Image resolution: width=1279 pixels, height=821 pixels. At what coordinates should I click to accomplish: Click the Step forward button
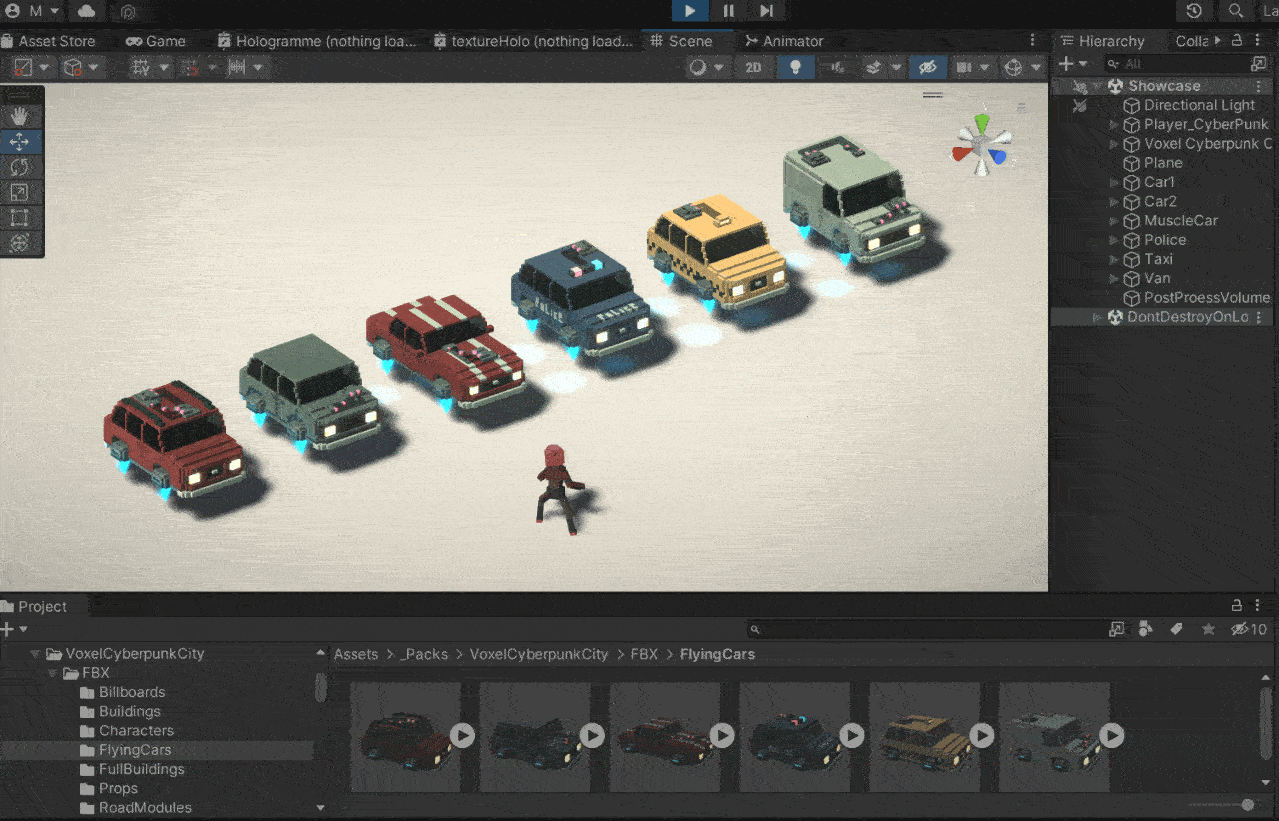click(x=766, y=11)
